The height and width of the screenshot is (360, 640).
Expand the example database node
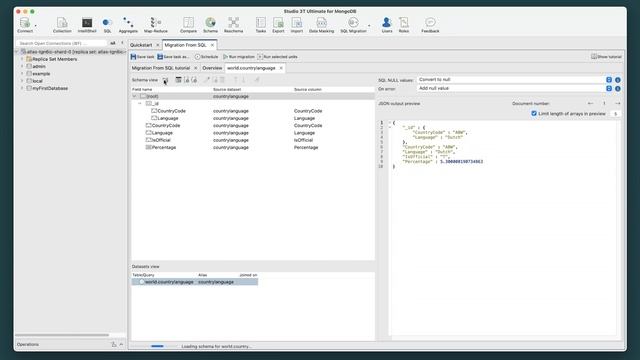22,73
